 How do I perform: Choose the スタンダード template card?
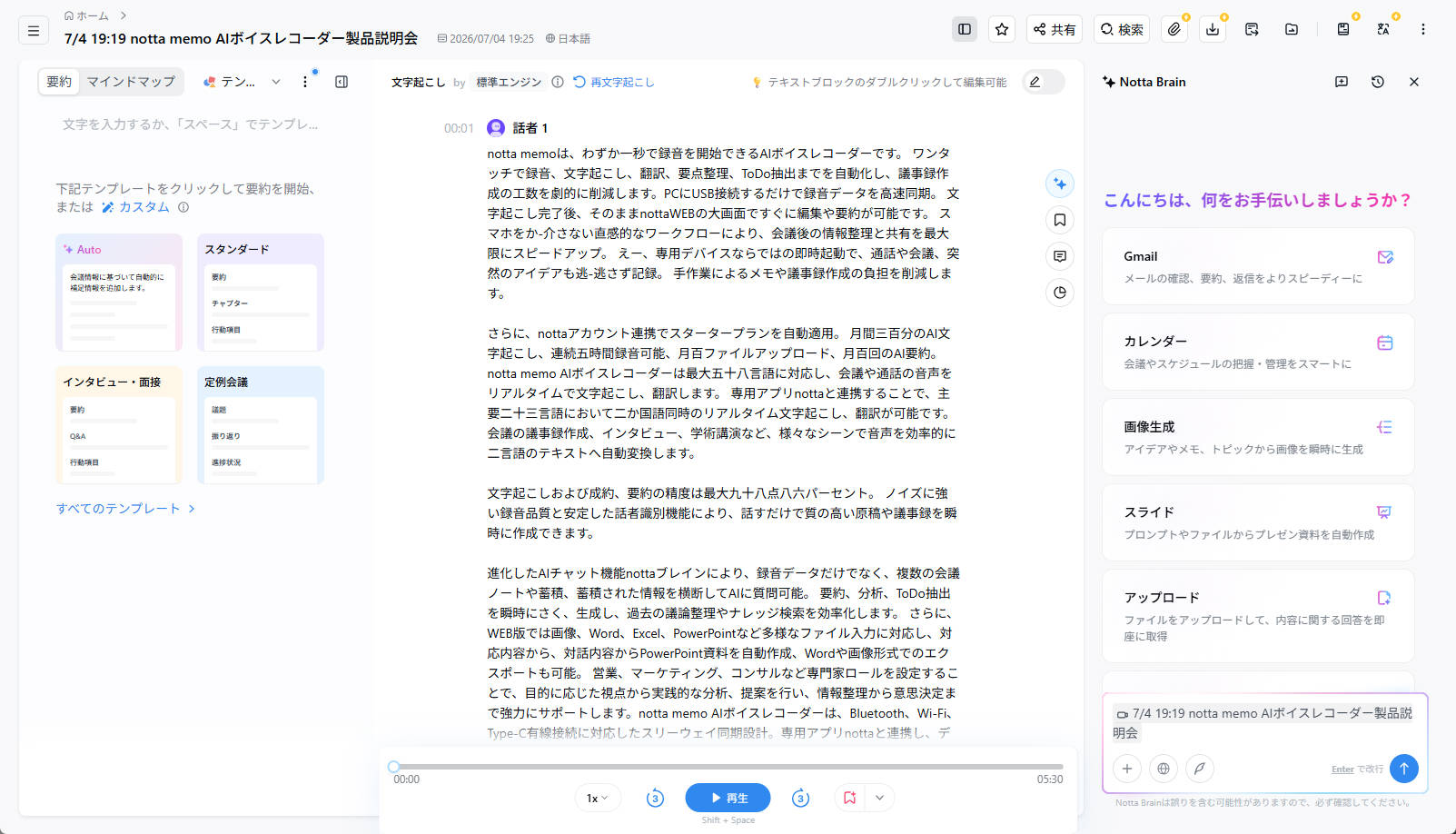(x=261, y=293)
